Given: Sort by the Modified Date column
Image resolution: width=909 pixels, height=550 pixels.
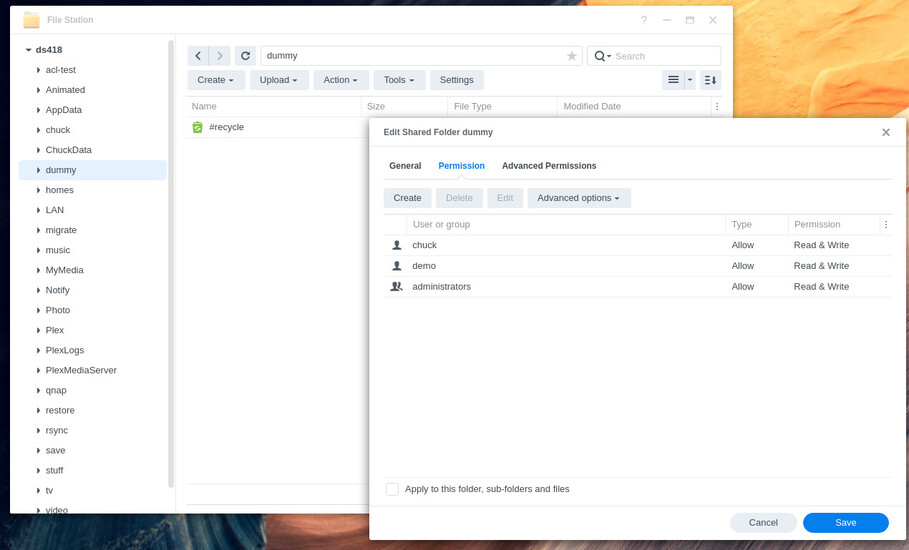Looking at the screenshot, I should coord(634,107).
